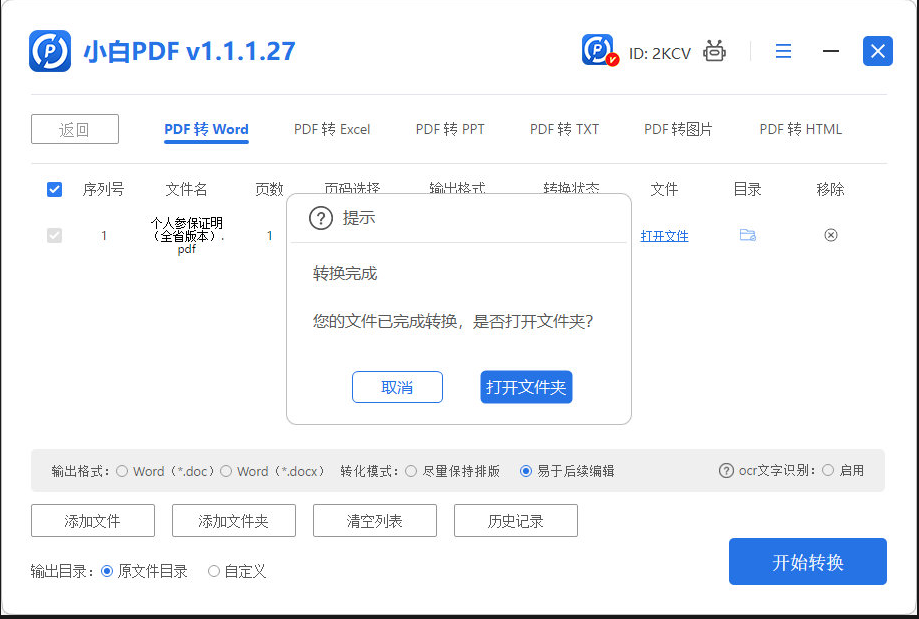
Task: Click the ID: 2KCV account text
Action: pyautogui.click(x=659, y=53)
